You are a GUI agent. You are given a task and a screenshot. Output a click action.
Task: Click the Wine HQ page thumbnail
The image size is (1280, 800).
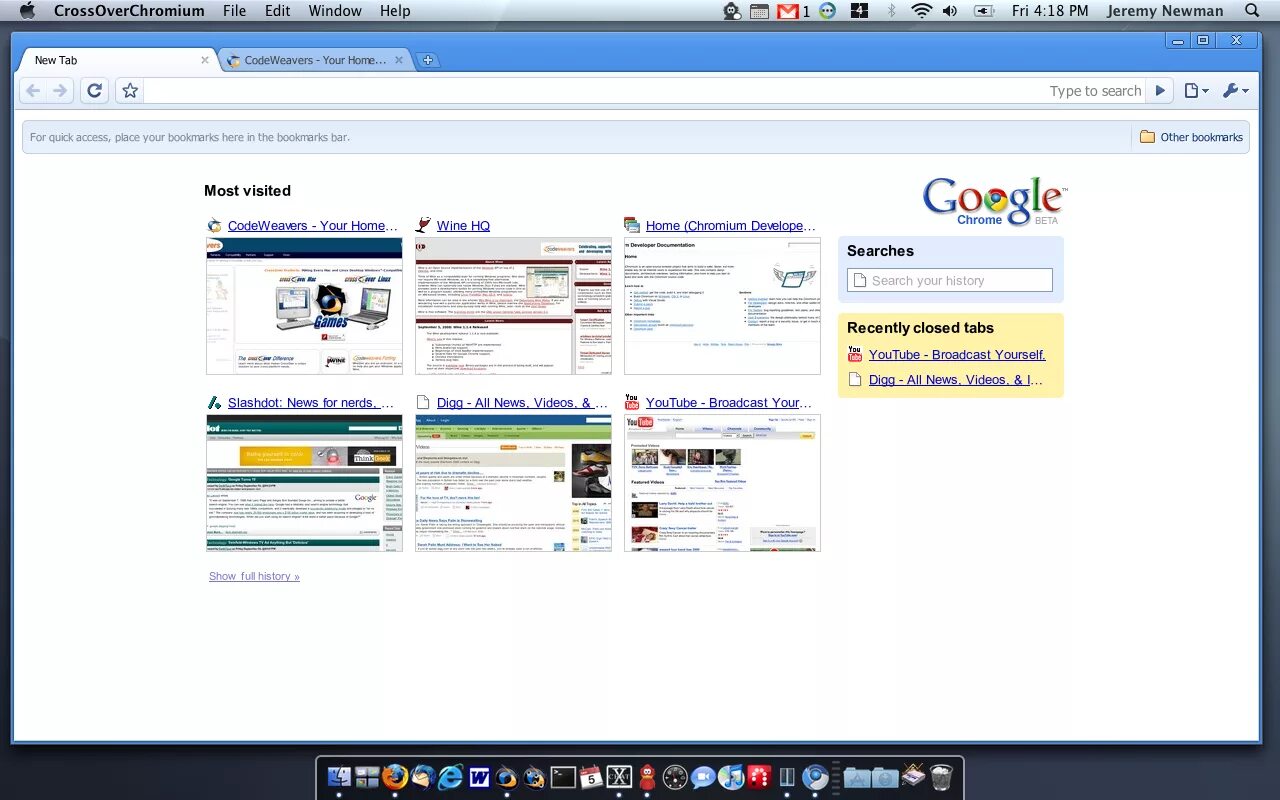click(x=513, y=306)
